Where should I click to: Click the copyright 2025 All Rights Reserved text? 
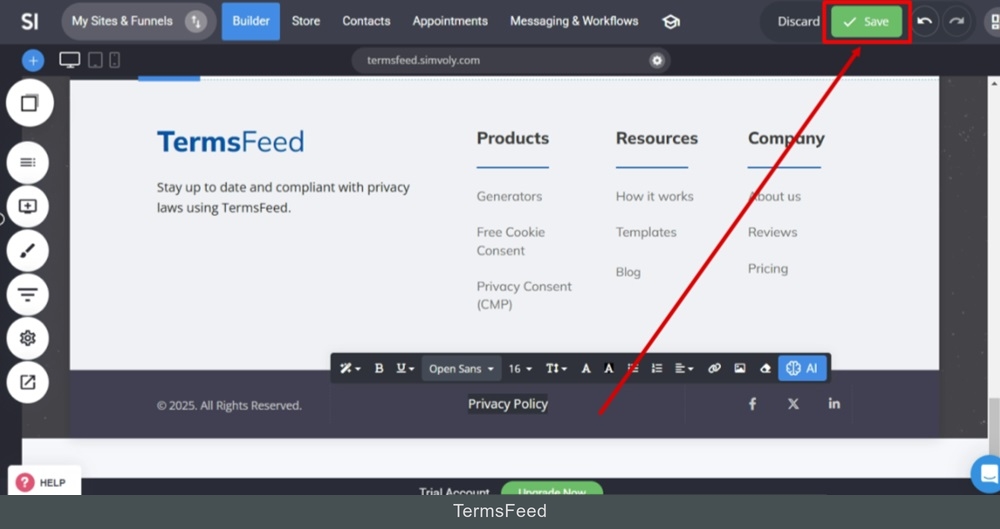pyautogui.click(x=229, y=406)
